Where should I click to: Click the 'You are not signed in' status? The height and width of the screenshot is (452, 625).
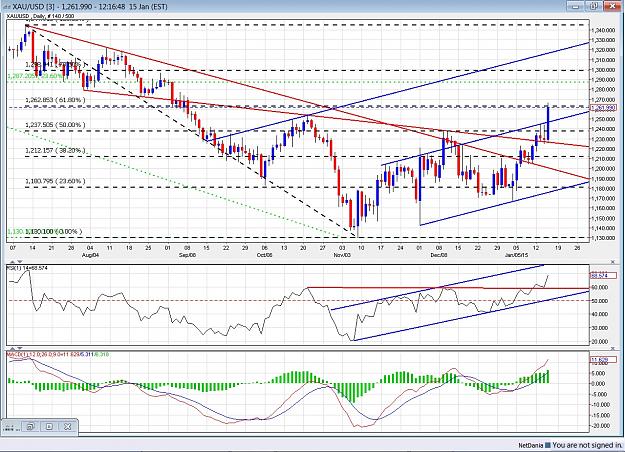587,445
